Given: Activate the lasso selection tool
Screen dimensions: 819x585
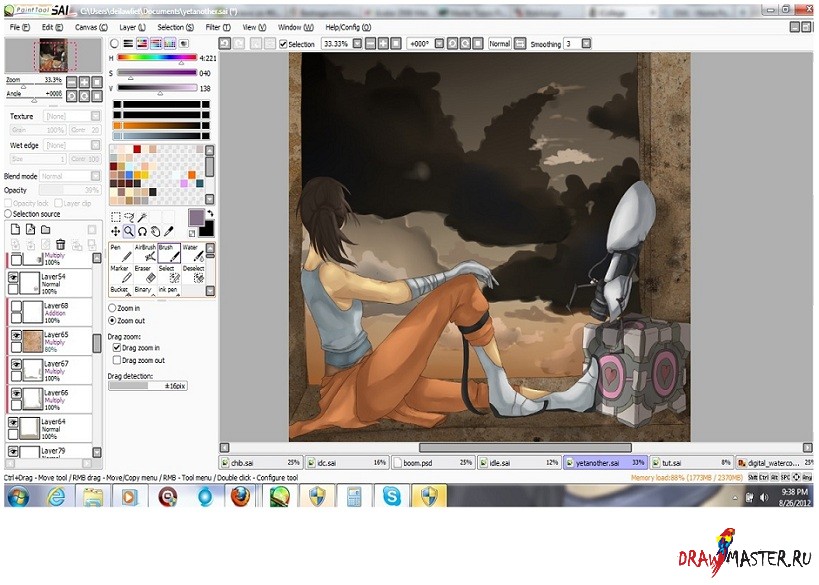Looking at the screenshot, I should (128, 217).
